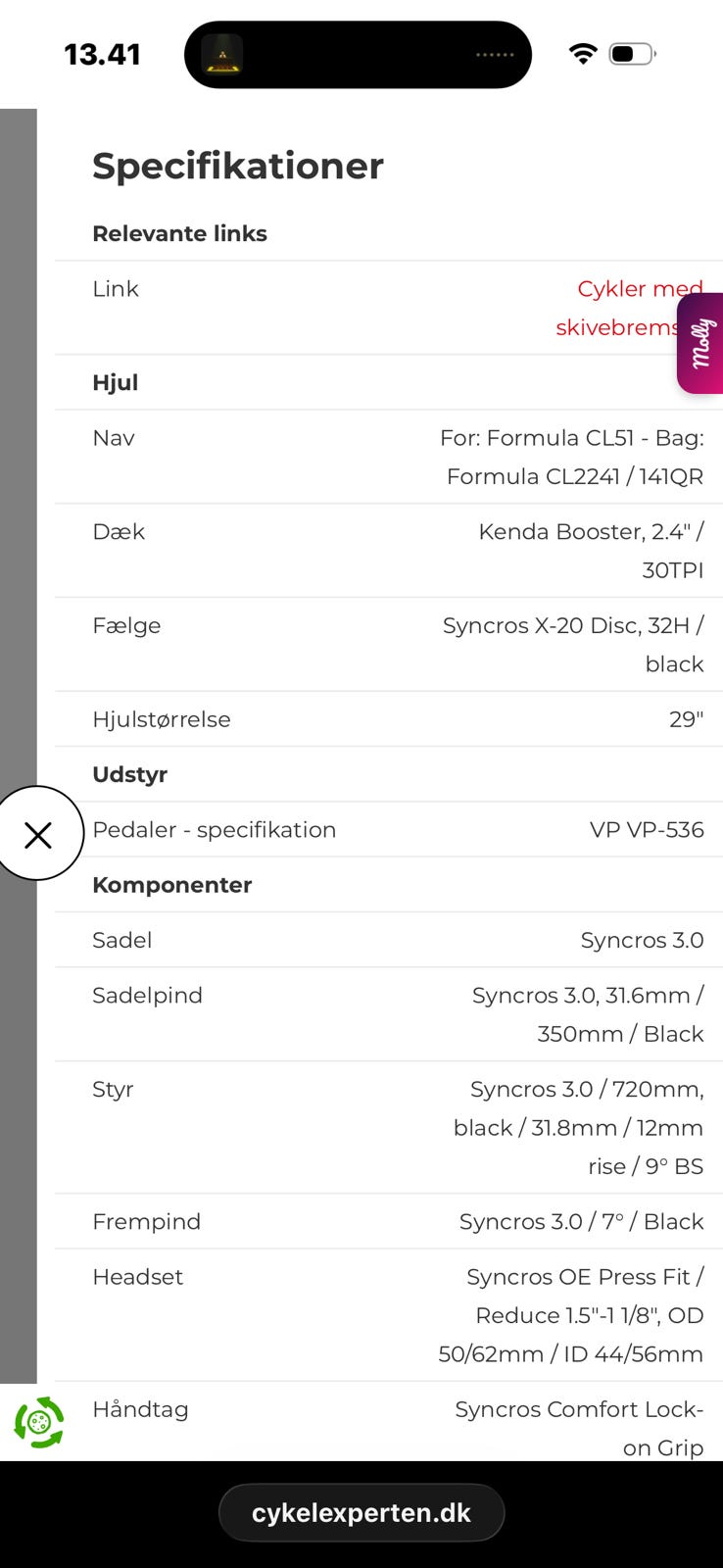Tap the Hjulstørrelse row label
The width and height of the screenshot is (723, 1568).
point(161,719)
